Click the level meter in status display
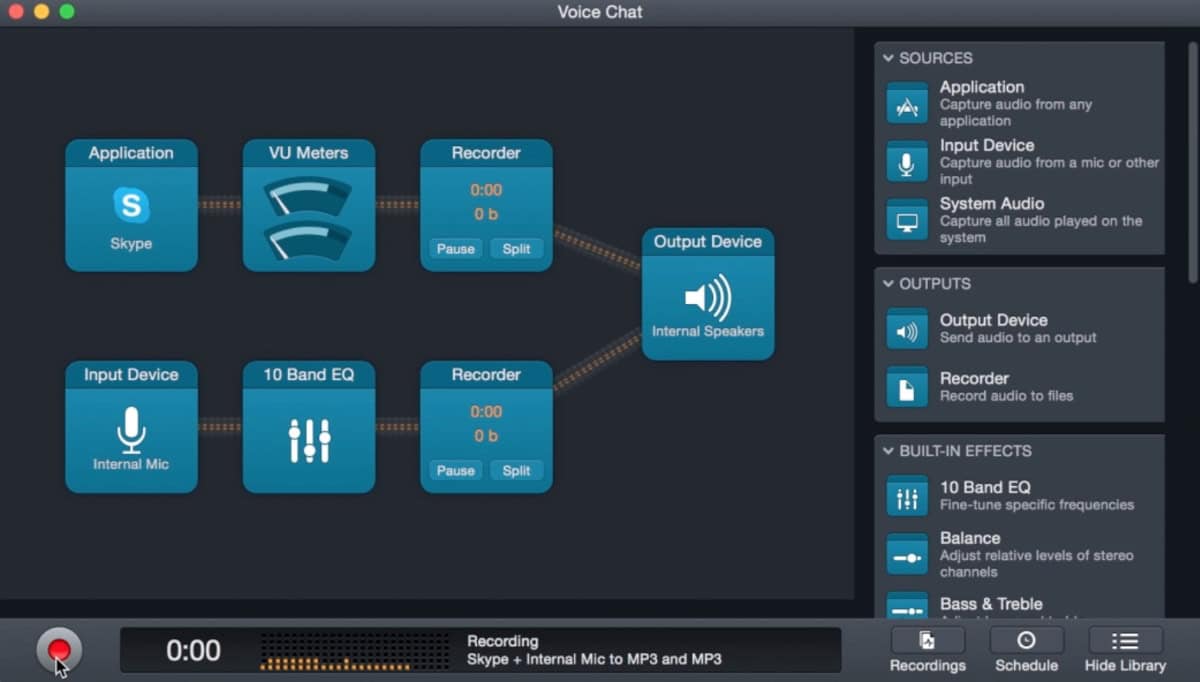The height and width of the screenshot is (682, 1200). click(355, 651)
